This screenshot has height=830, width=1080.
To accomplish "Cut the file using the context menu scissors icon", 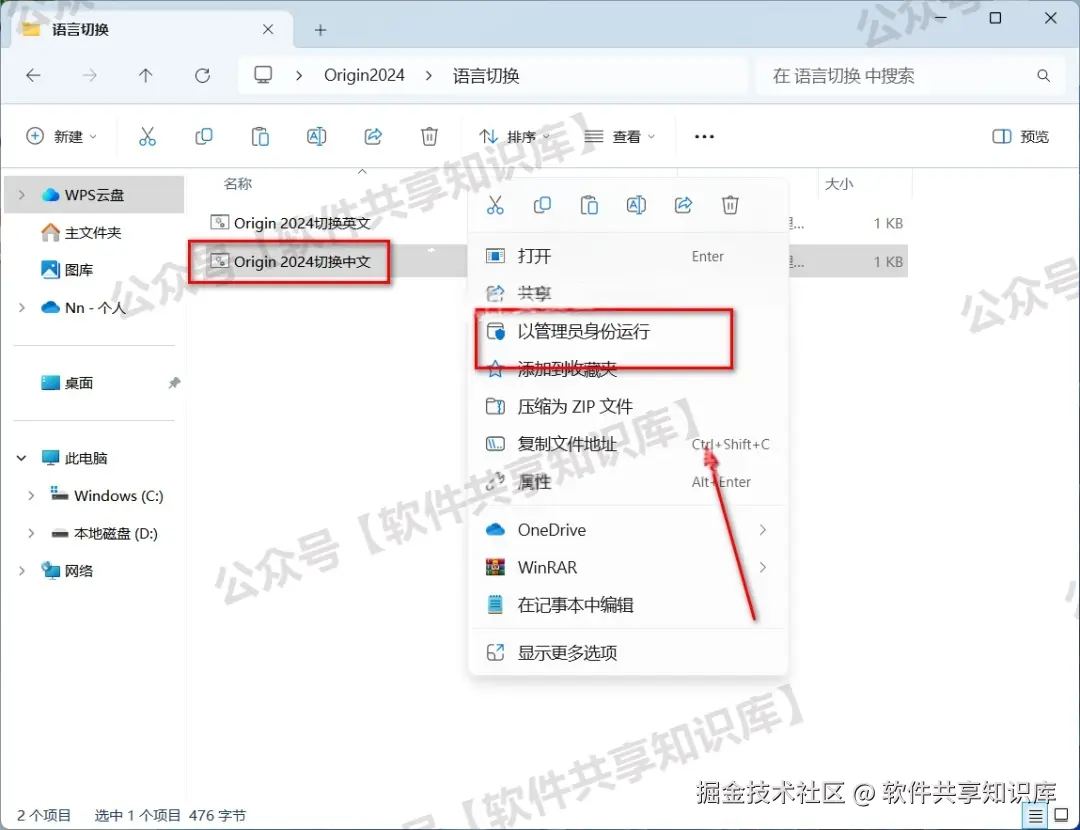I will (495, 205).
